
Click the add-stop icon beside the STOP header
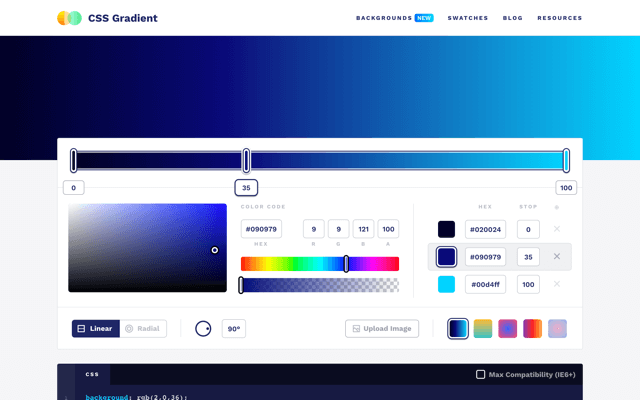557,207
